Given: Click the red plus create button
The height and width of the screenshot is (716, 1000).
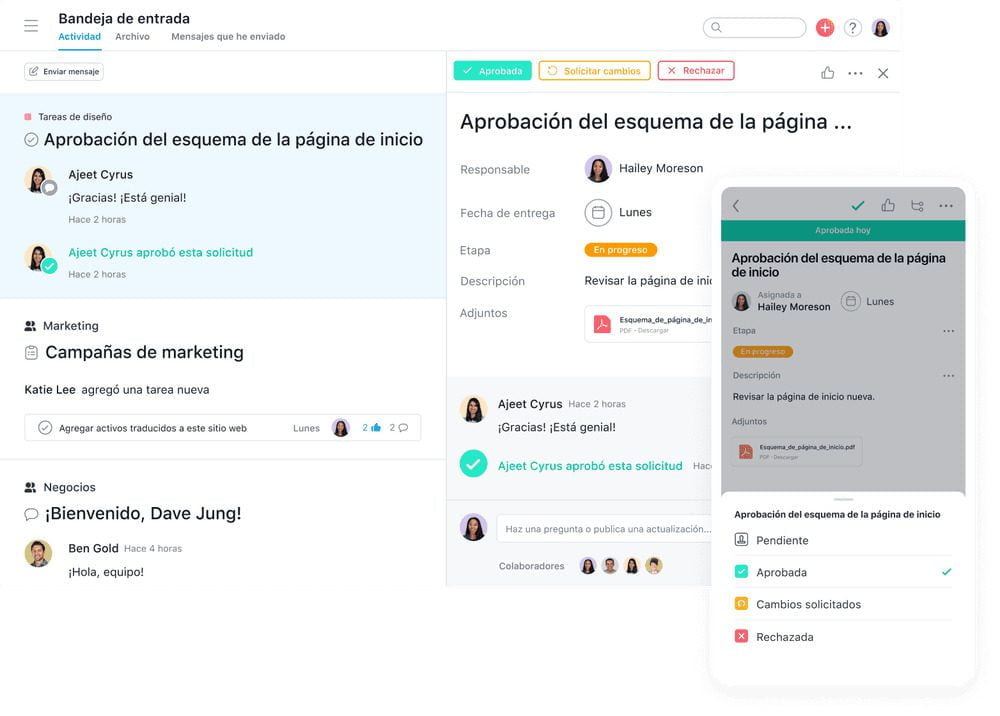Looking at the screenshot, I should tap(825, 28).
